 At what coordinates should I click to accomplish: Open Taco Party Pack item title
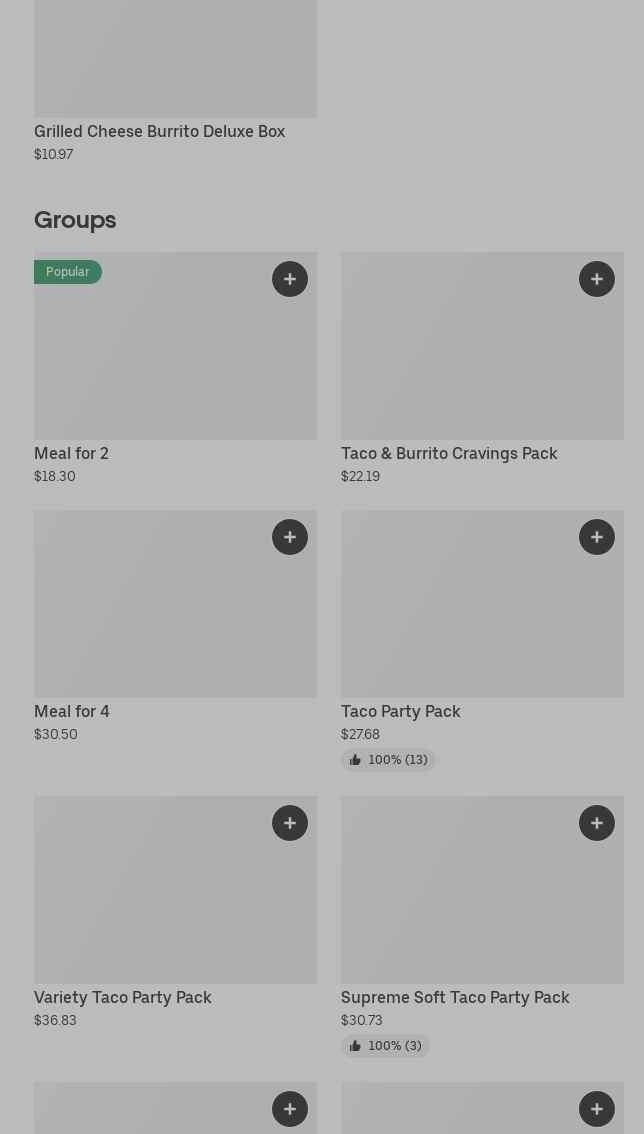401,712
